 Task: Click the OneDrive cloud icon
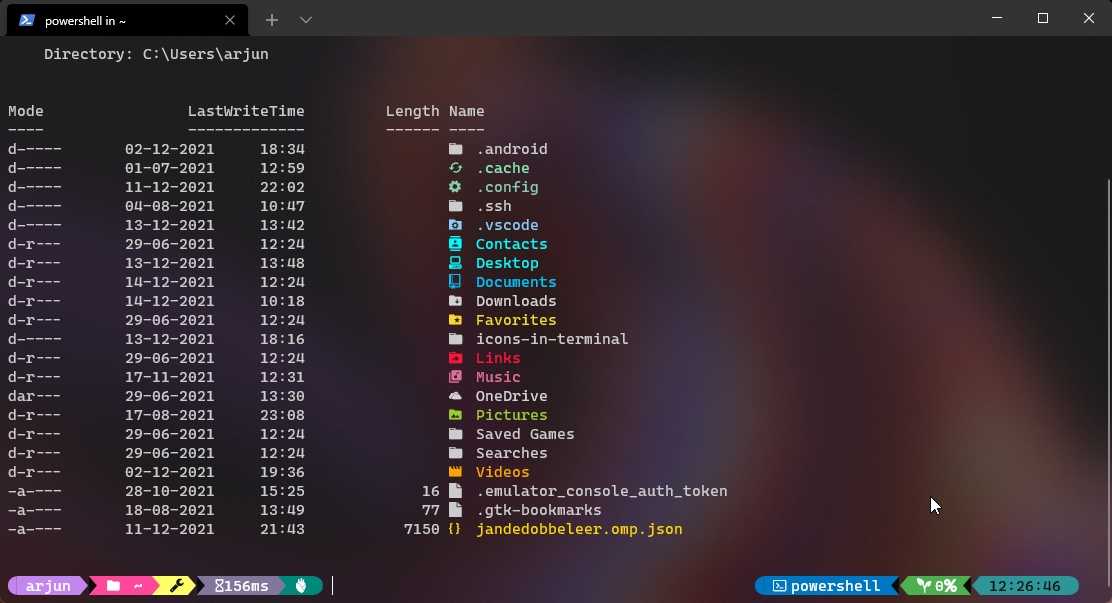pos(455,396)
